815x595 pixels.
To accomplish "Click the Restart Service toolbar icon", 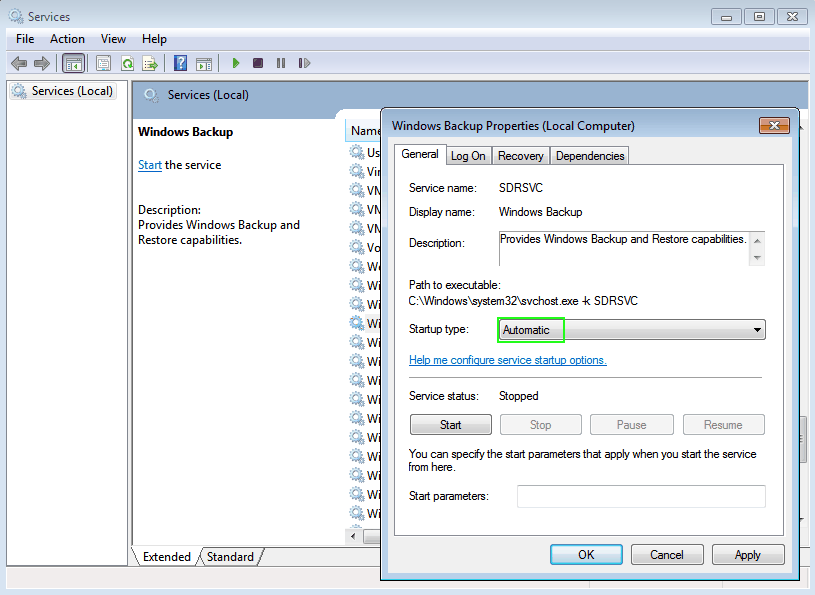I will point(304,63).
